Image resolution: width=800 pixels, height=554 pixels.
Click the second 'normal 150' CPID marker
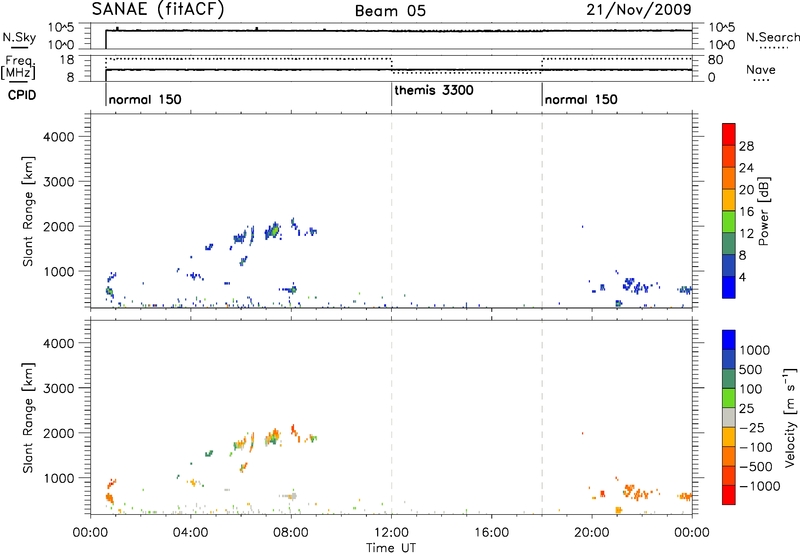click(581, 99)
